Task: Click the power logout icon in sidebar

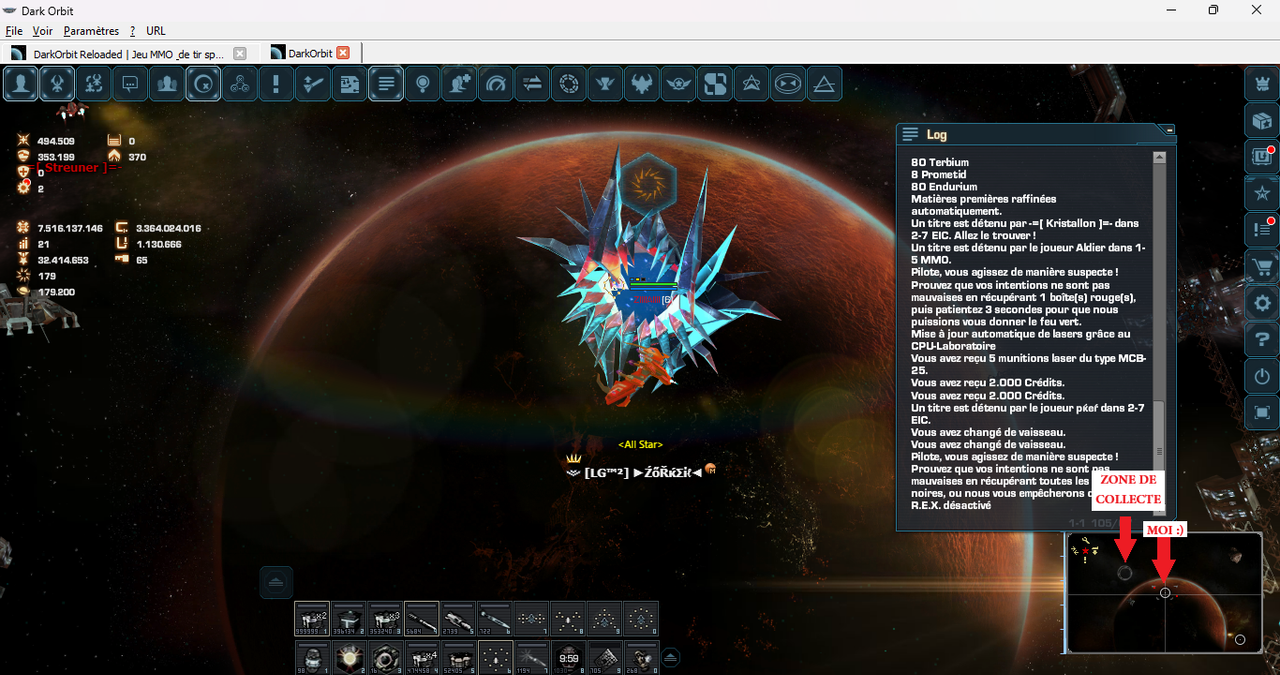Action: click(x=1261, y=377)
